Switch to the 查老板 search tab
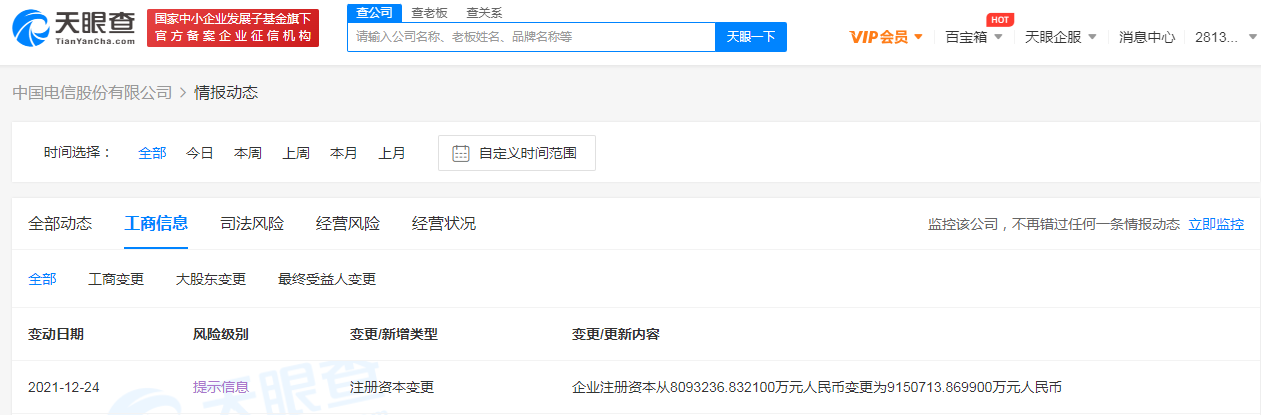The width and height of the screenshot is (1261, 415). [429, 13]
